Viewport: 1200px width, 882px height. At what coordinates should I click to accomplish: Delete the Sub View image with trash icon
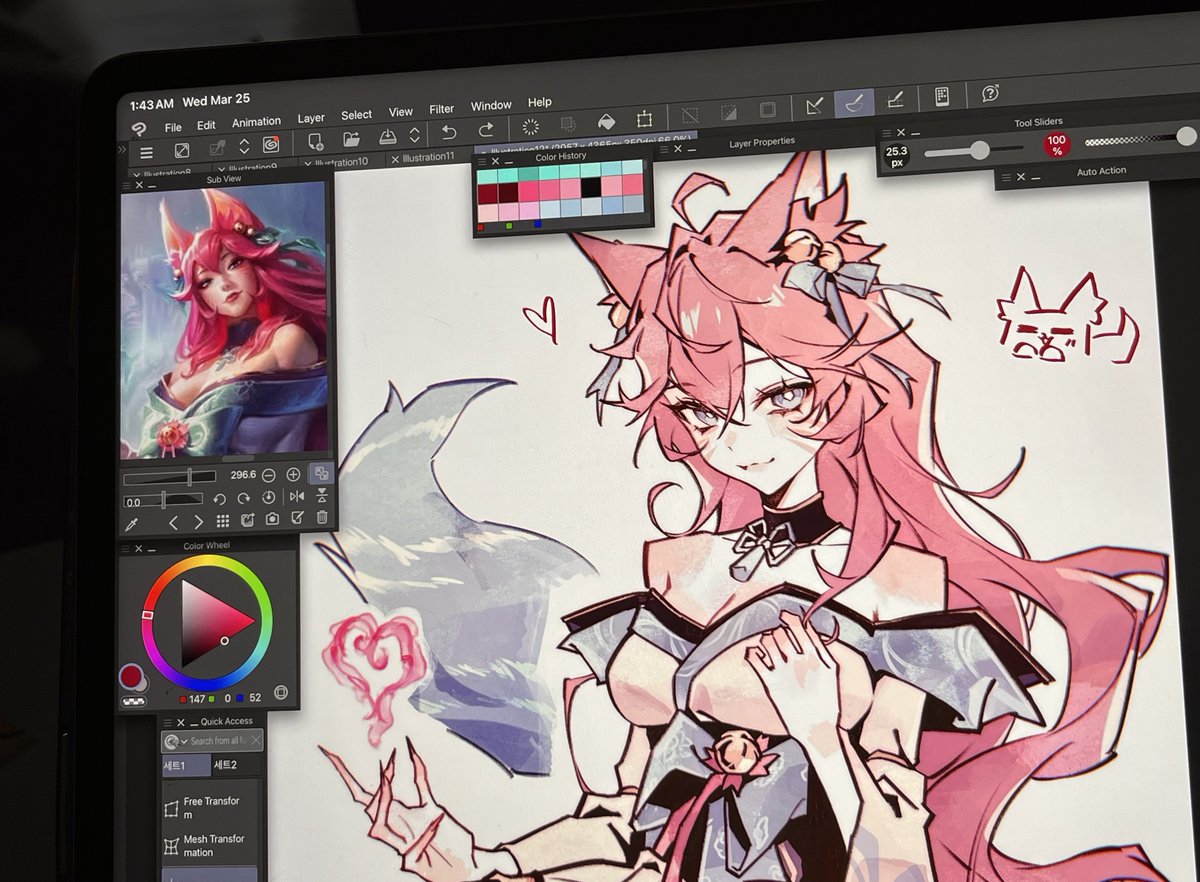(x=321, y=517)
